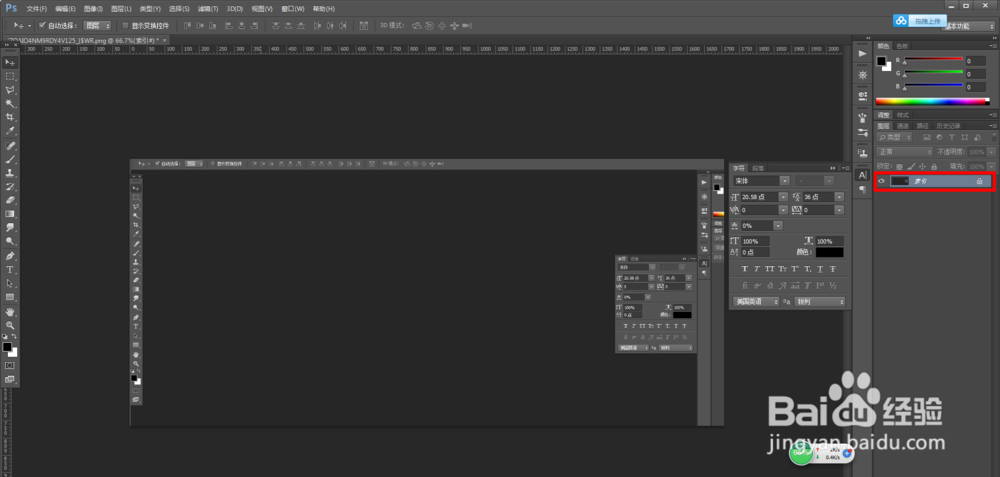
Task: Select the Rectangle shape tool
Action: coord(10,297)
